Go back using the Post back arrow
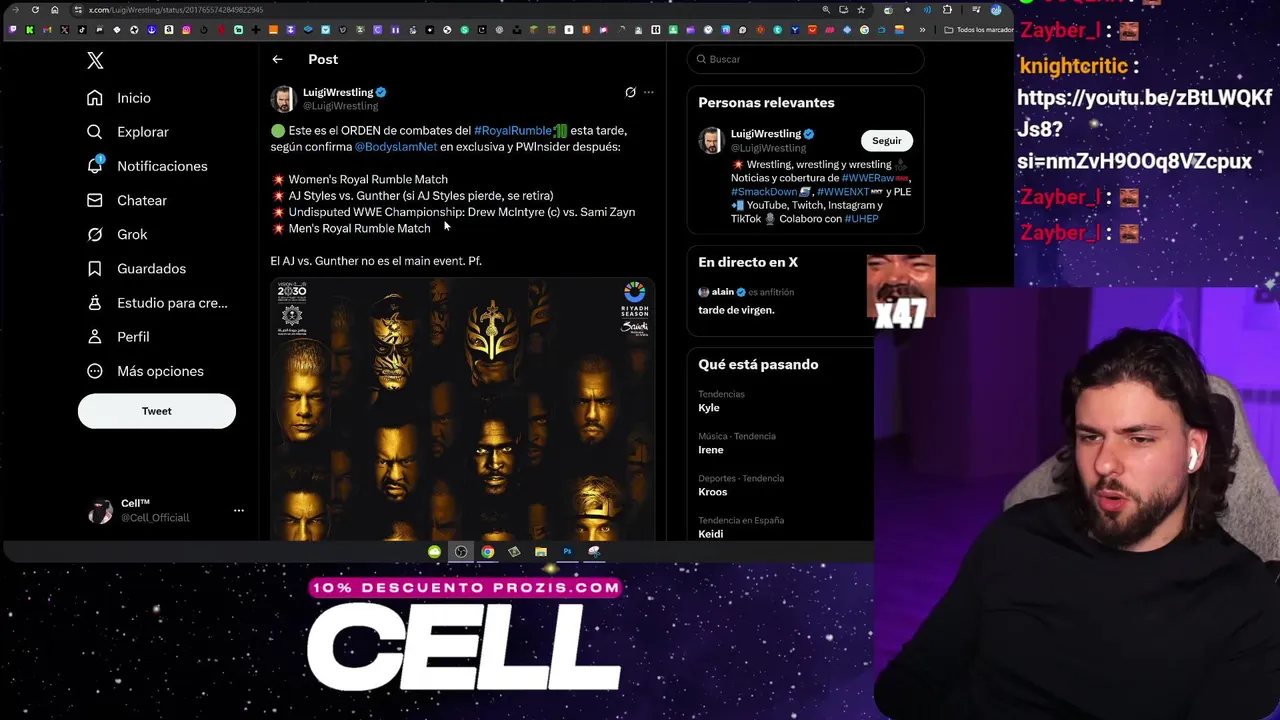1280x720 pixels. (x=277, y=60)
